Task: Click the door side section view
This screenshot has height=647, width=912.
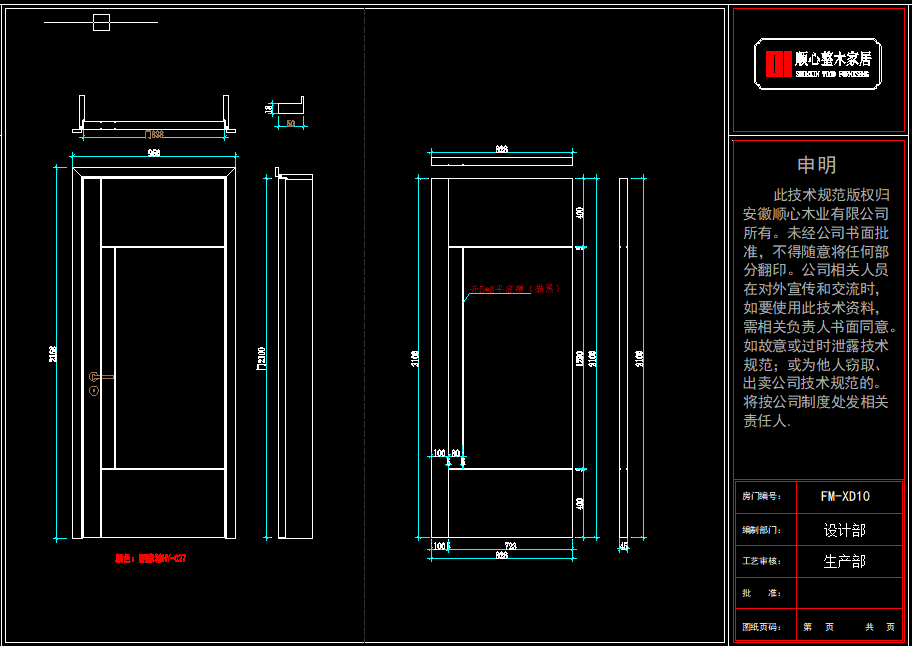Action: click(x=294, y=353)
